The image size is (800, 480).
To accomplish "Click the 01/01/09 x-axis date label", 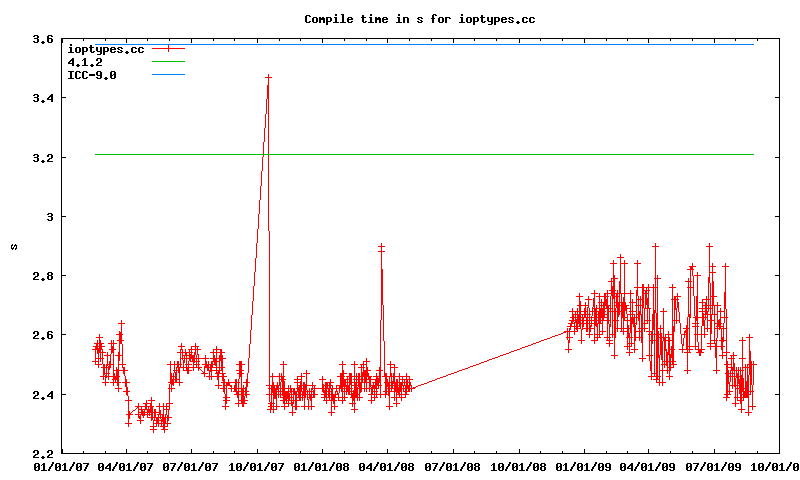I will [585, 465].
